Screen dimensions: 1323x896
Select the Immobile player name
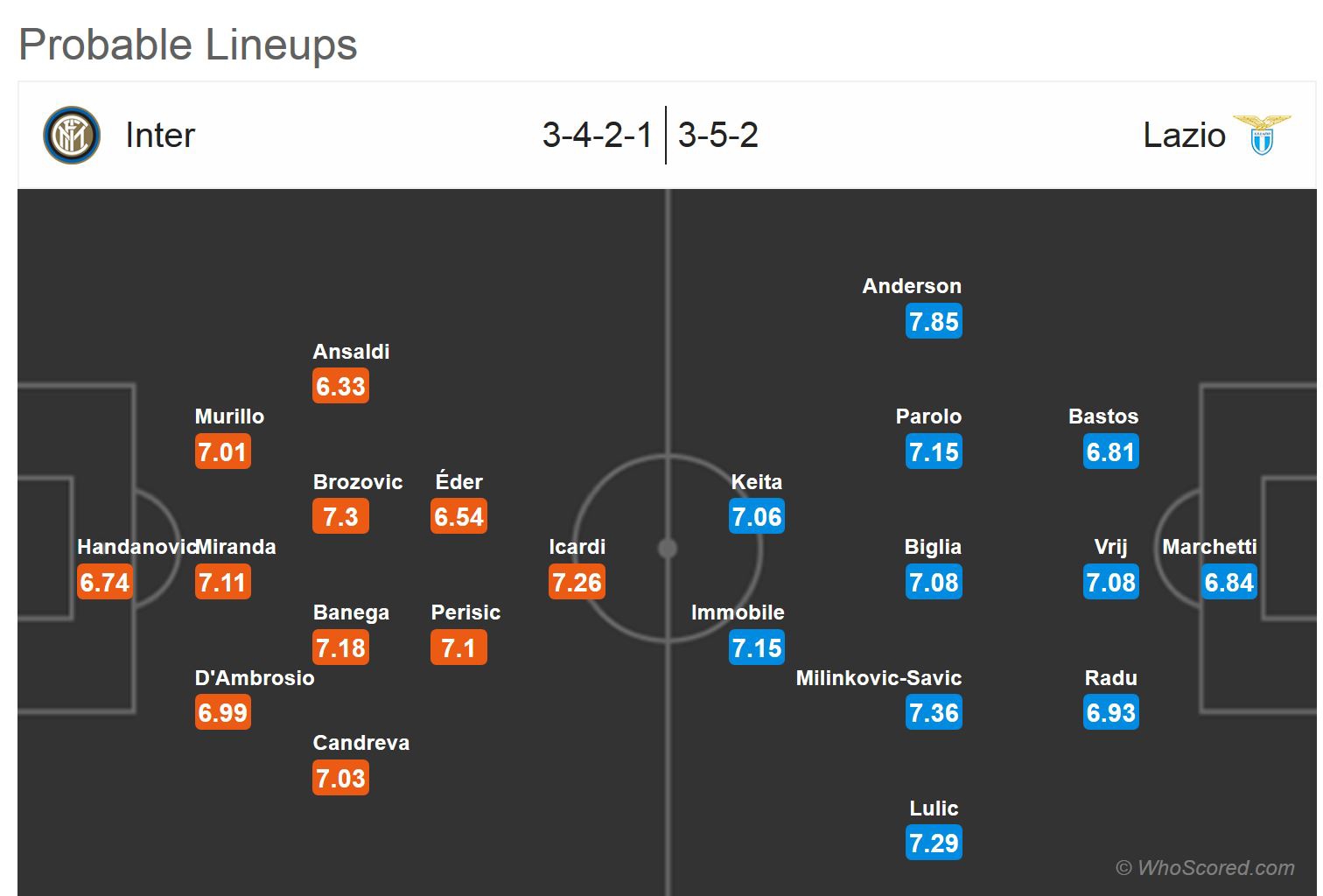[738, 612]
